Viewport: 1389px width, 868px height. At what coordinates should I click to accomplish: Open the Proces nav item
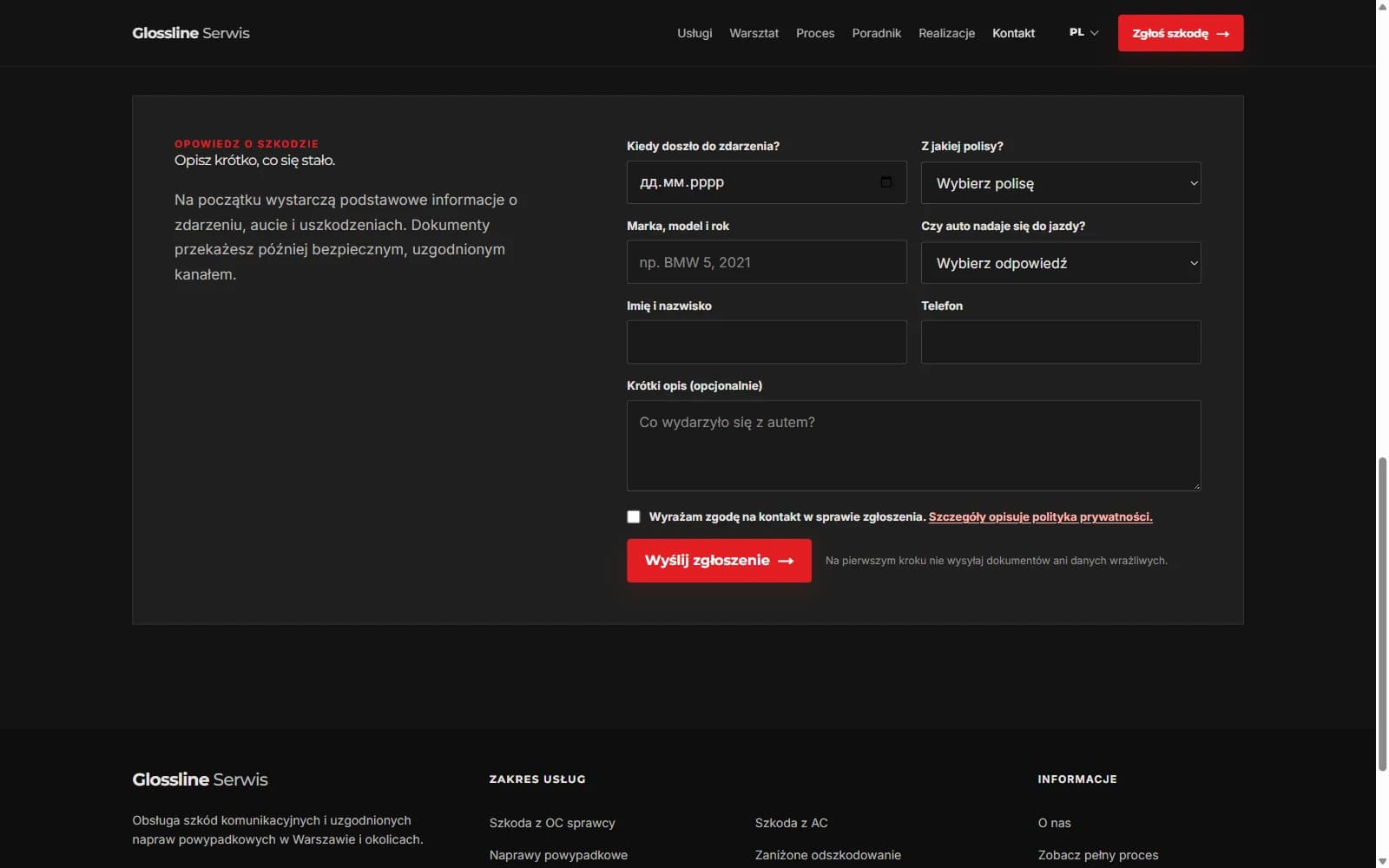click(815, 33)
